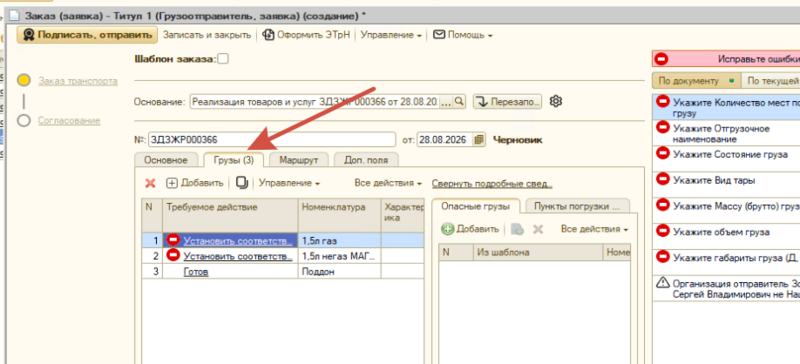Toggle the Шаблон заказа checkbox

click(x=223, y=59)
